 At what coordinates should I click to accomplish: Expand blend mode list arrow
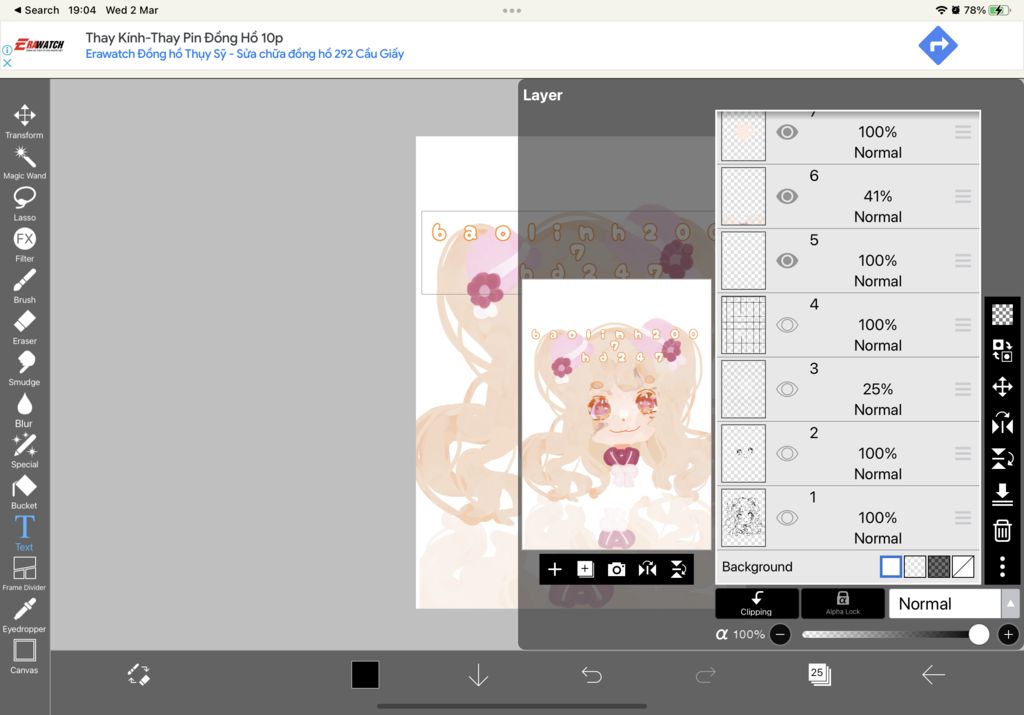coord(1010,604)
